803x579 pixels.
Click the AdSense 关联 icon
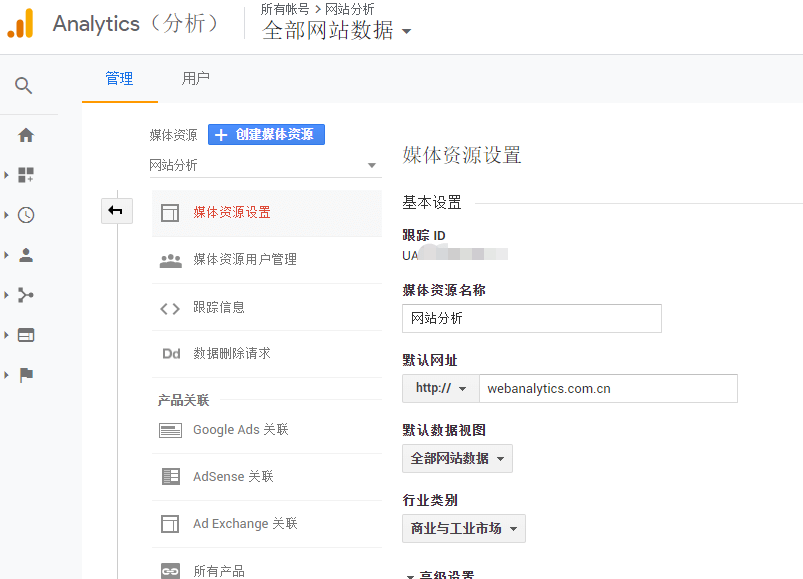(x=171, y=477)
